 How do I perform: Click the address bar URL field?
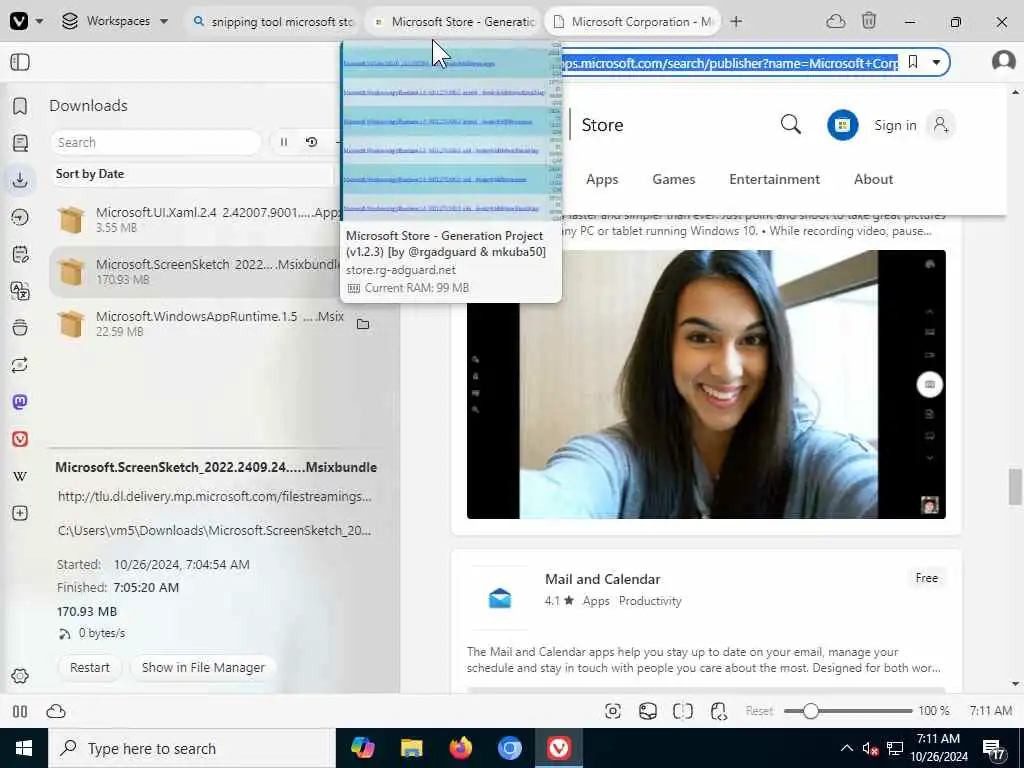(729, 63)
